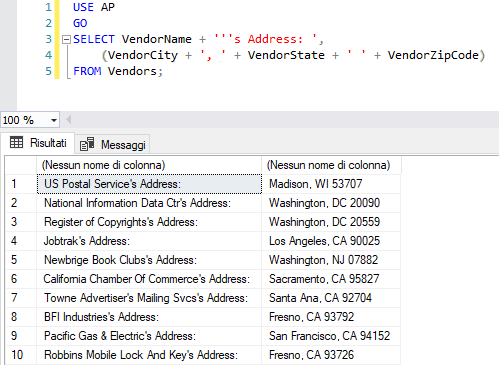The width and height of the screenshot is (499, 365).
Task: Click the results grid select-all corner cell
Action: click(21, 165)
